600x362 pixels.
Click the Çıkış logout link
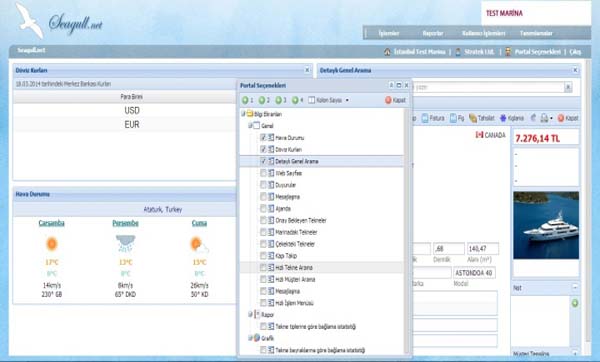[575, 52]
